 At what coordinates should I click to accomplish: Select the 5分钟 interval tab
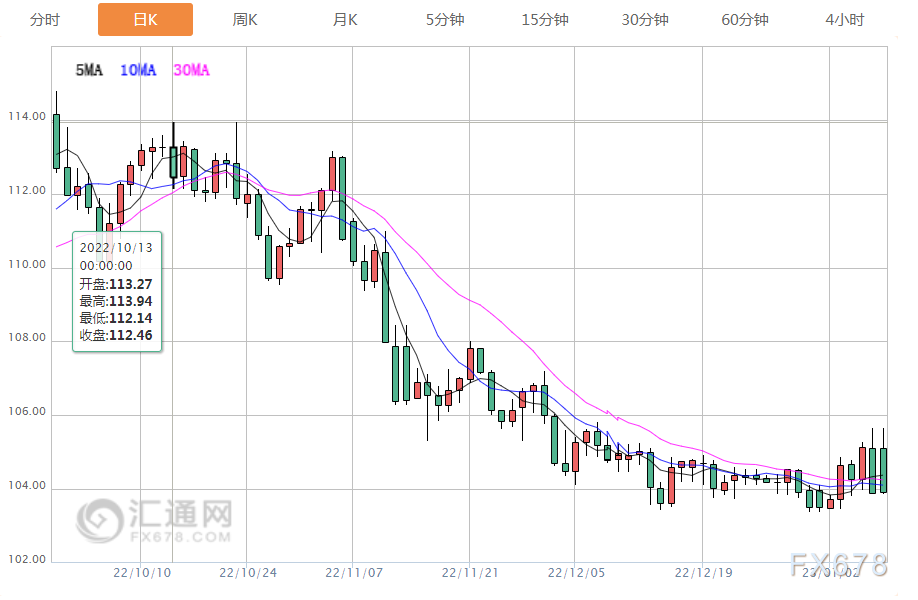(445, 20)
